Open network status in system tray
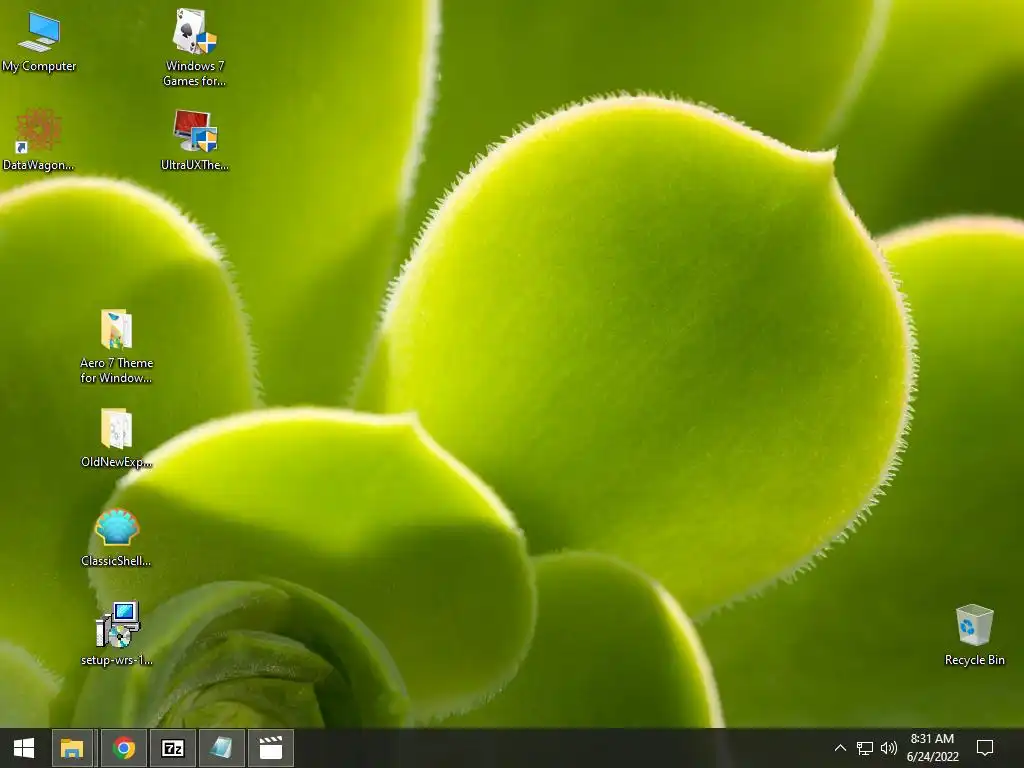 pyautogui.click(x=865, y=748)
